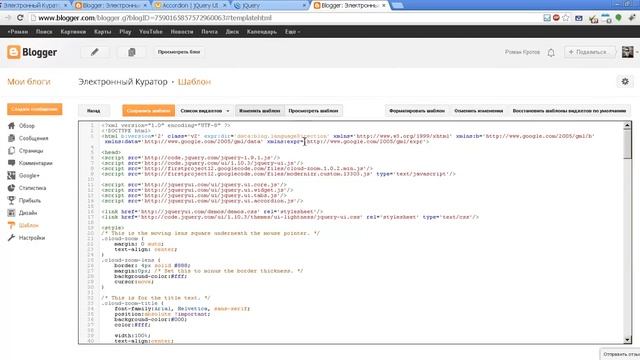This screenshot has width=640, height=360.
Task: Open Chrome wrench menu icon
Action: 632,18
